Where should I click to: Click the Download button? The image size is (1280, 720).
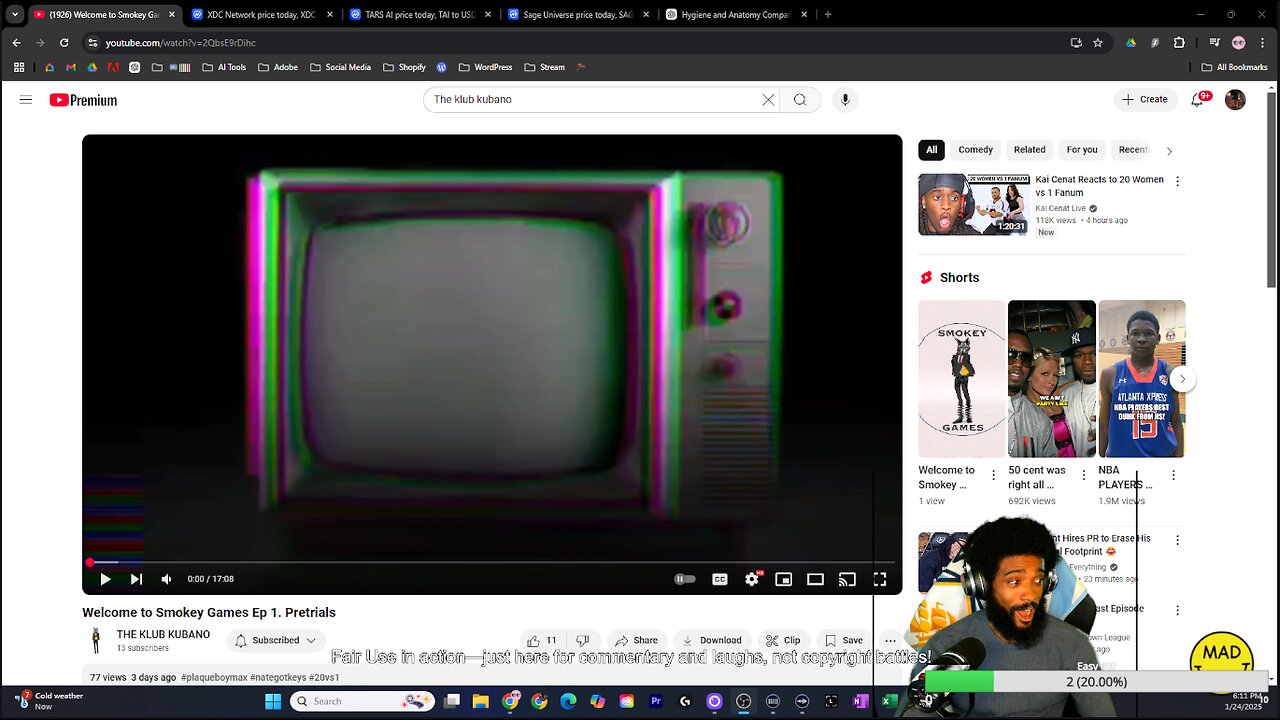tap(711, 640)
